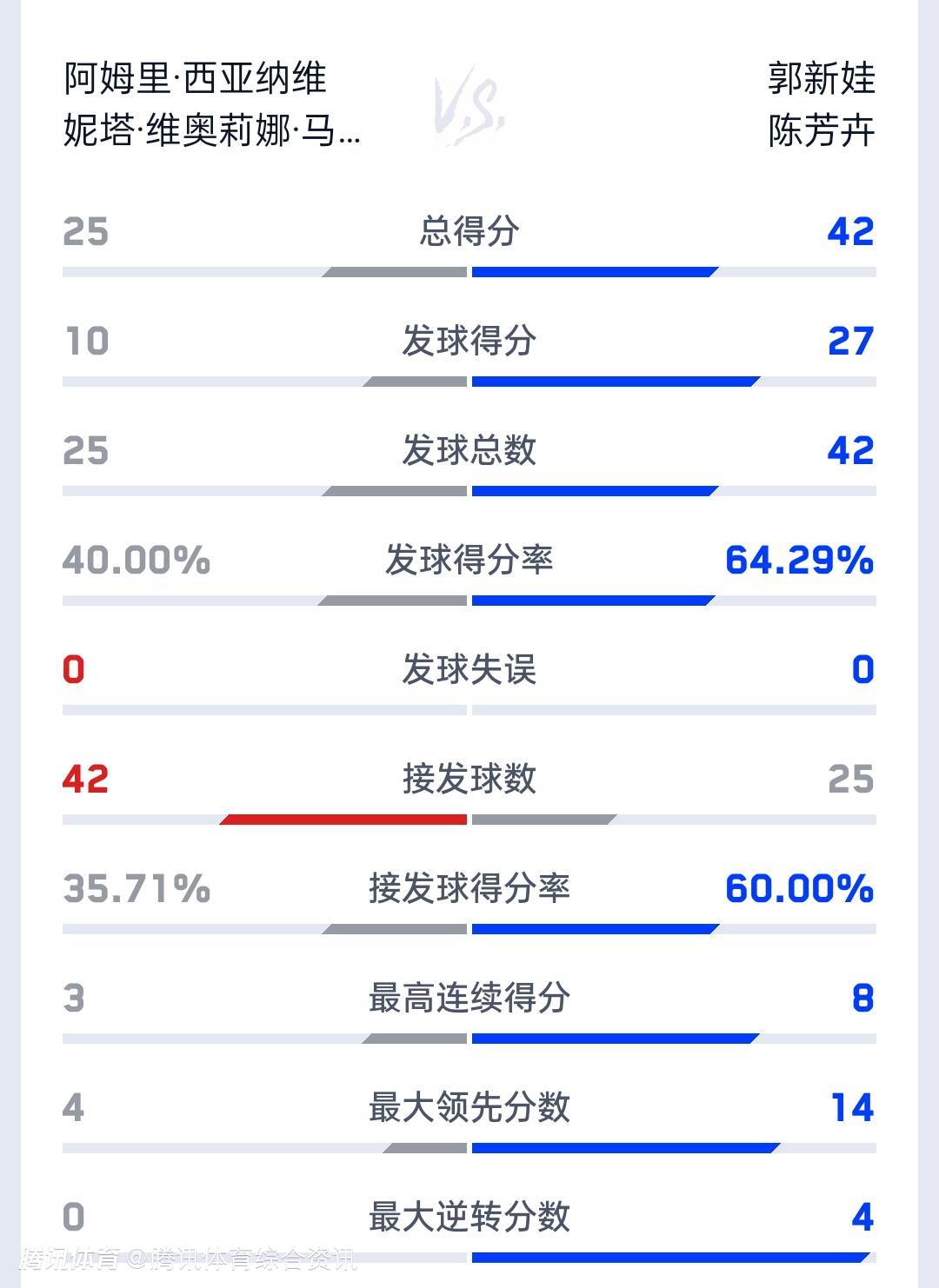Viewport: 939px width, 1288px height.
Task: Click the 最高连续得分 stat label
Action: [469, 998]
